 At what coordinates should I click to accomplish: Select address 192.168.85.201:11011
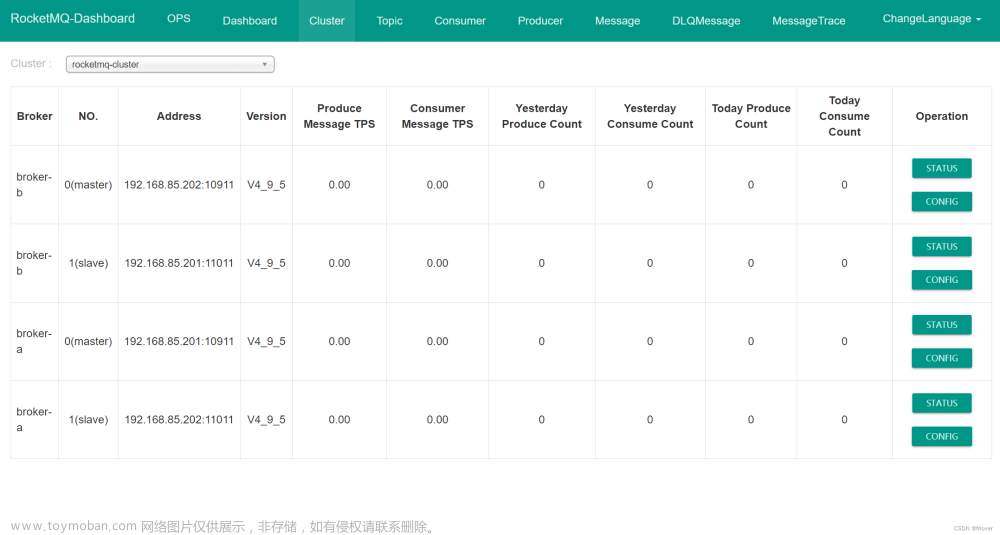(179, 263)
